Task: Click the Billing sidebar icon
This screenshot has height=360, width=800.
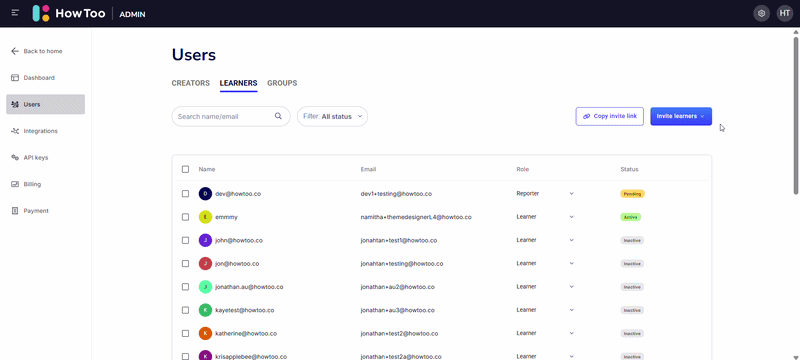Action: 15,184
